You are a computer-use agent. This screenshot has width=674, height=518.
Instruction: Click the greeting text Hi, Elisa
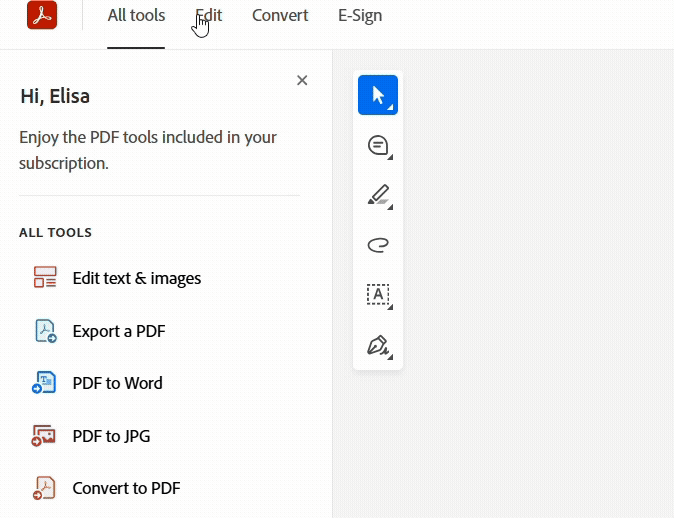point(55,96)
